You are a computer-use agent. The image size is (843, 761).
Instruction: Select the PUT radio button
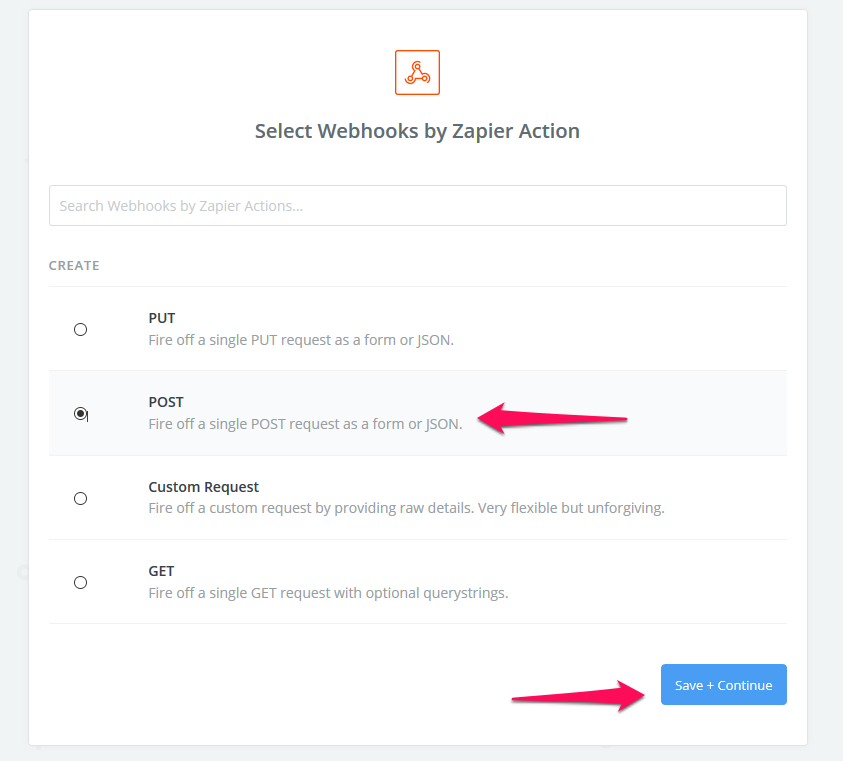[81, 329]
